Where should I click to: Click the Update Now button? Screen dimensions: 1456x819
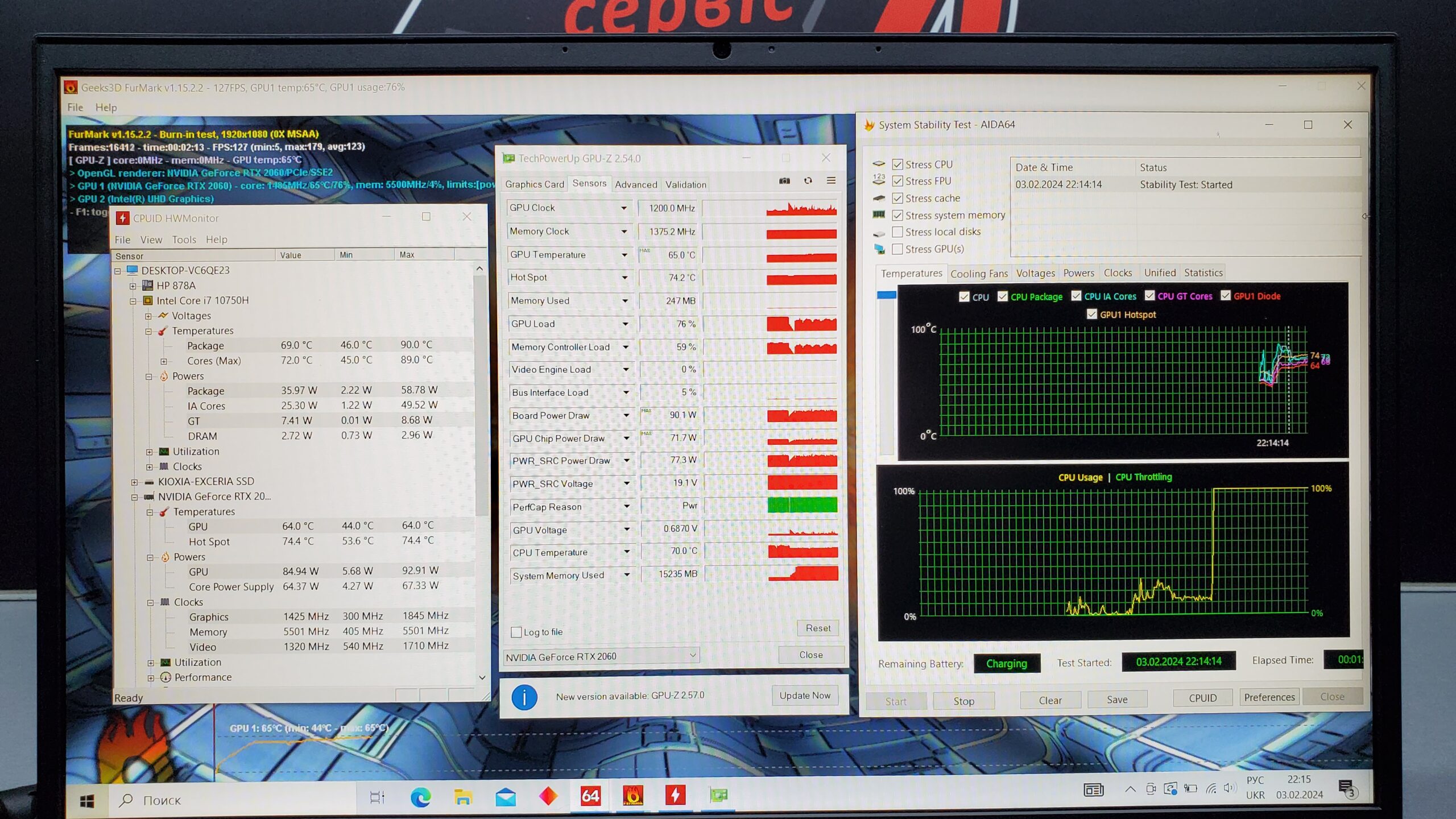[804, 696]
